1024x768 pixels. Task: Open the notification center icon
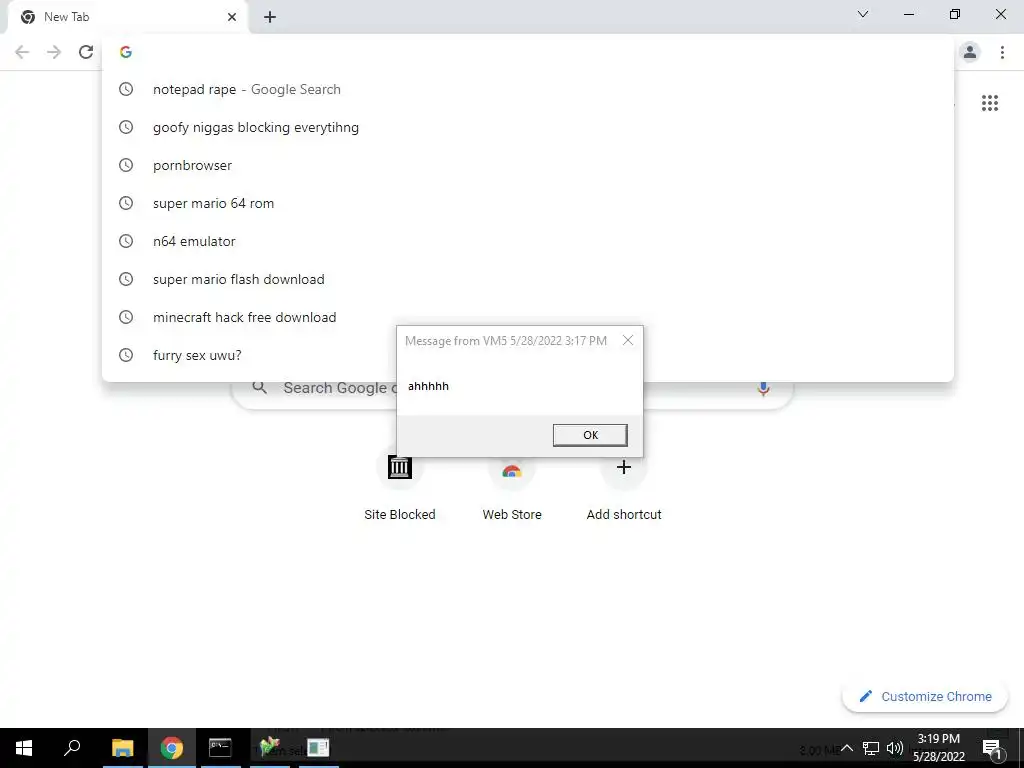(x=991, y=748)
